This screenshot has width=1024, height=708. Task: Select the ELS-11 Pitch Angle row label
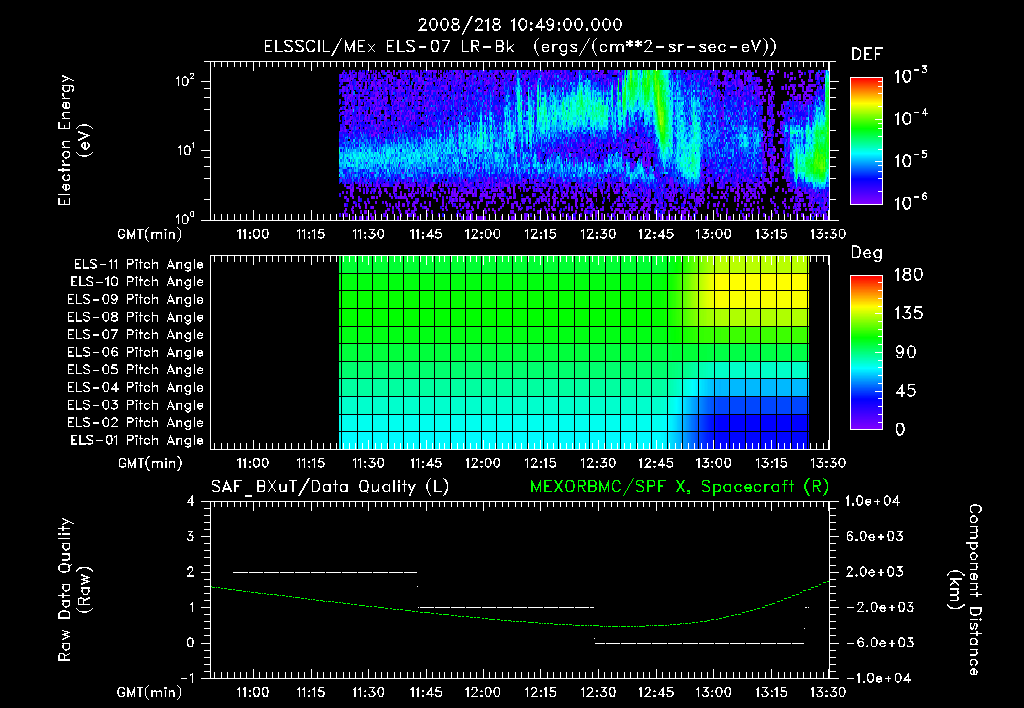click(x=138, y=265)
